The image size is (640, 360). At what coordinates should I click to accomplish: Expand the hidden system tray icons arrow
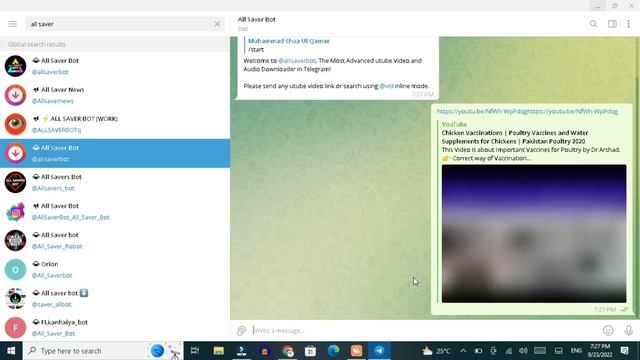coord(463,351)
